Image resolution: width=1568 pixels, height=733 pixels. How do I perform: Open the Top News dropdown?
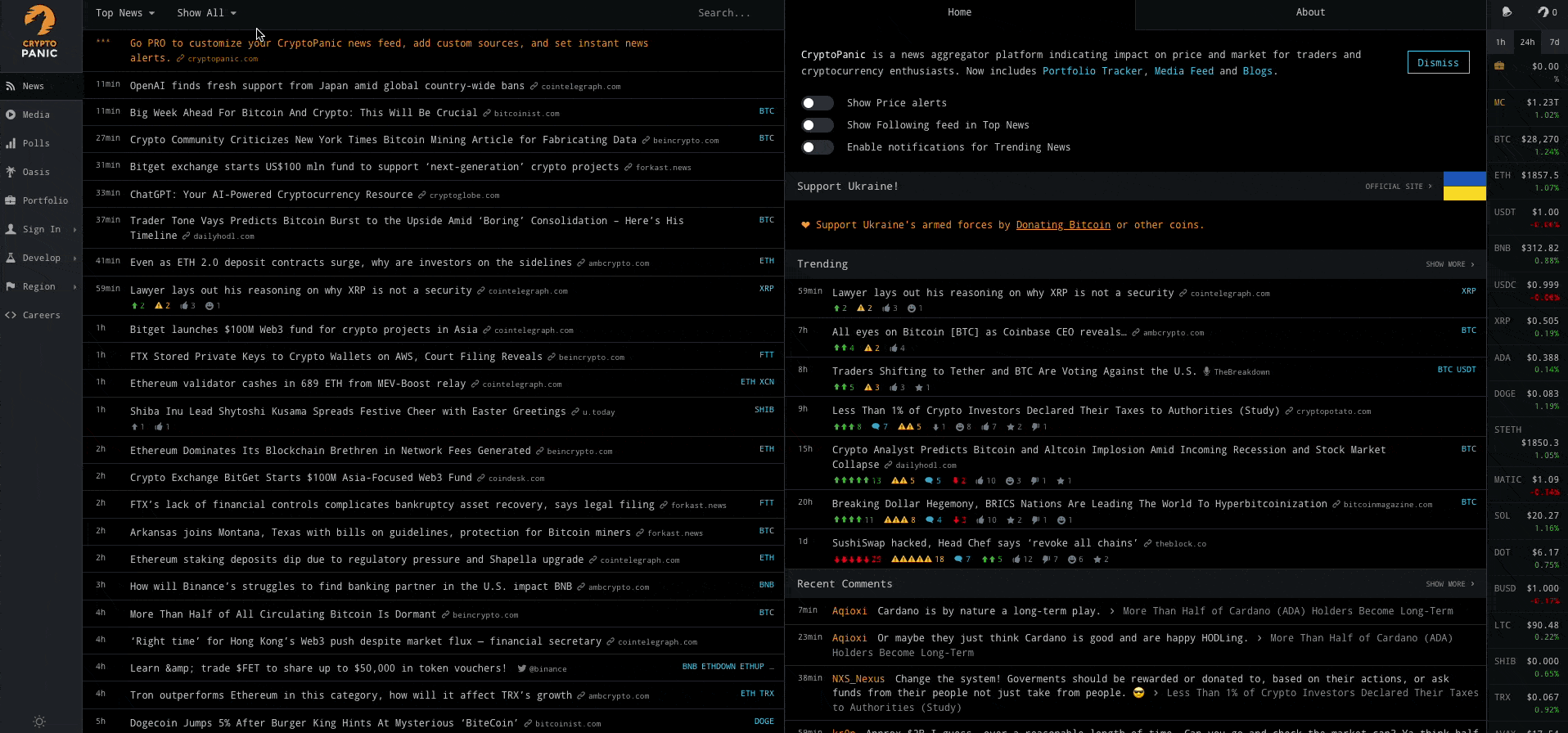pyautogui.click(x=124, y=13)
